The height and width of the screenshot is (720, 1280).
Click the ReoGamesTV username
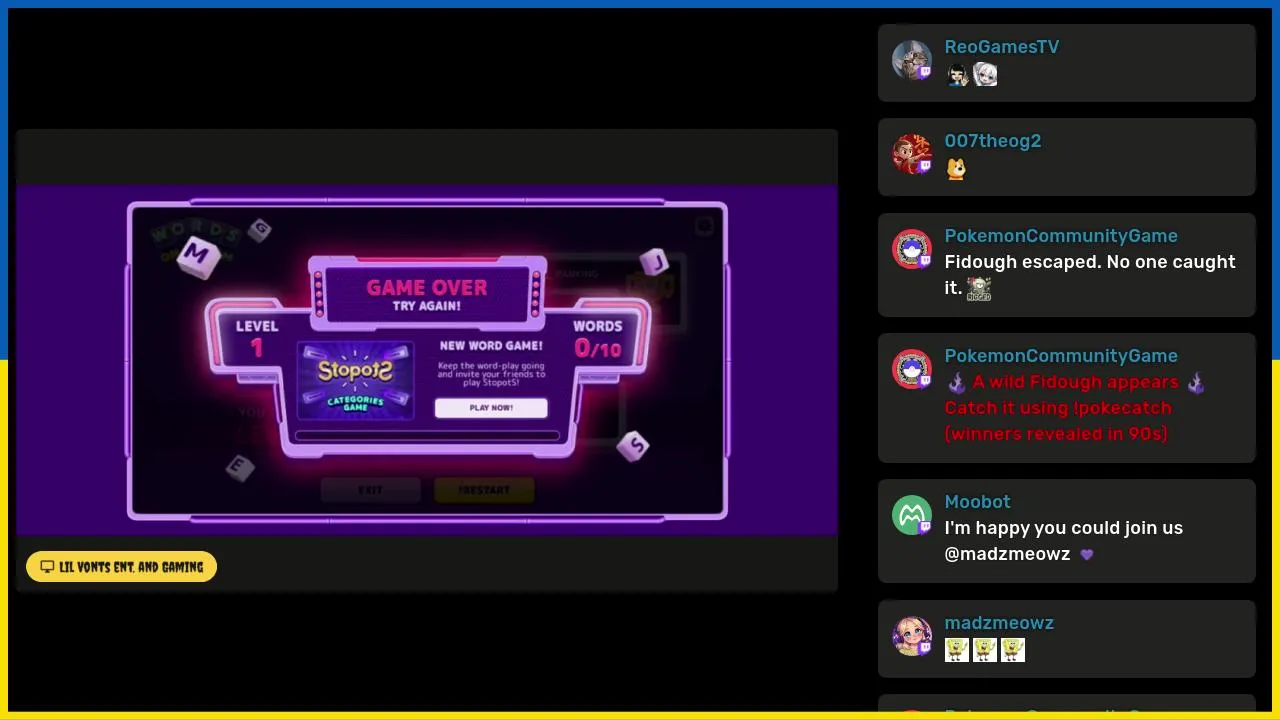click(1002, 47)
